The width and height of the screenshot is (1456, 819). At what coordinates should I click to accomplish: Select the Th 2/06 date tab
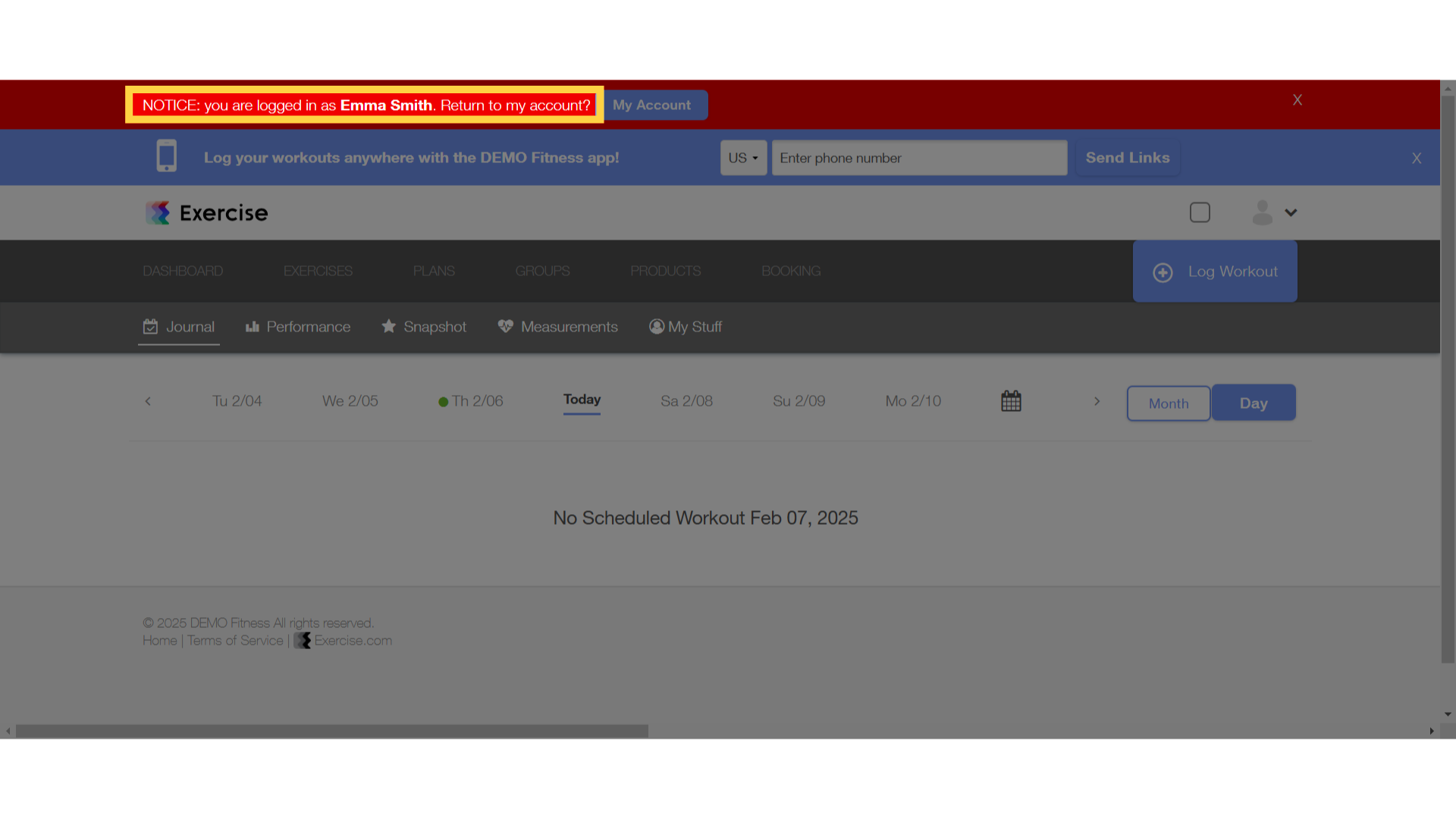[x=471, y=401]
